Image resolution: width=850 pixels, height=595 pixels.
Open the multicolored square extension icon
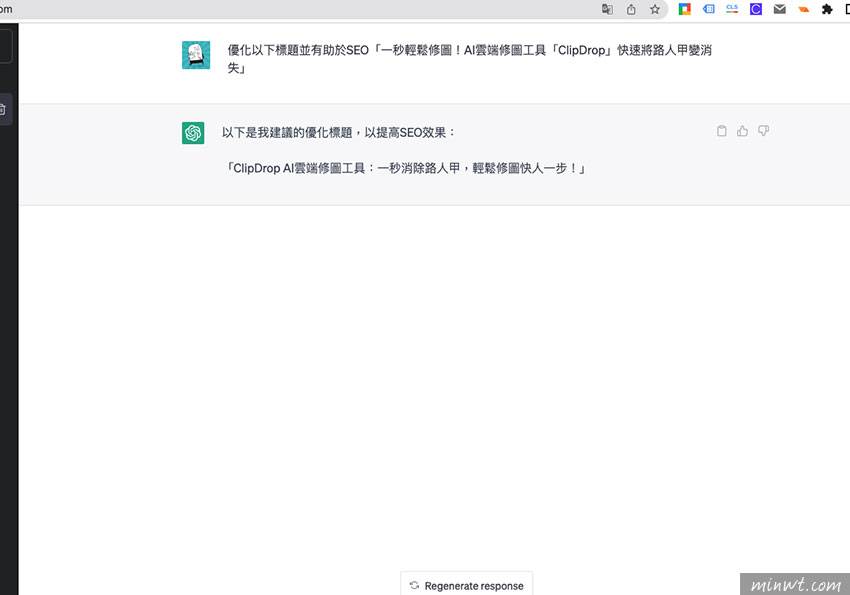(685, 9)
